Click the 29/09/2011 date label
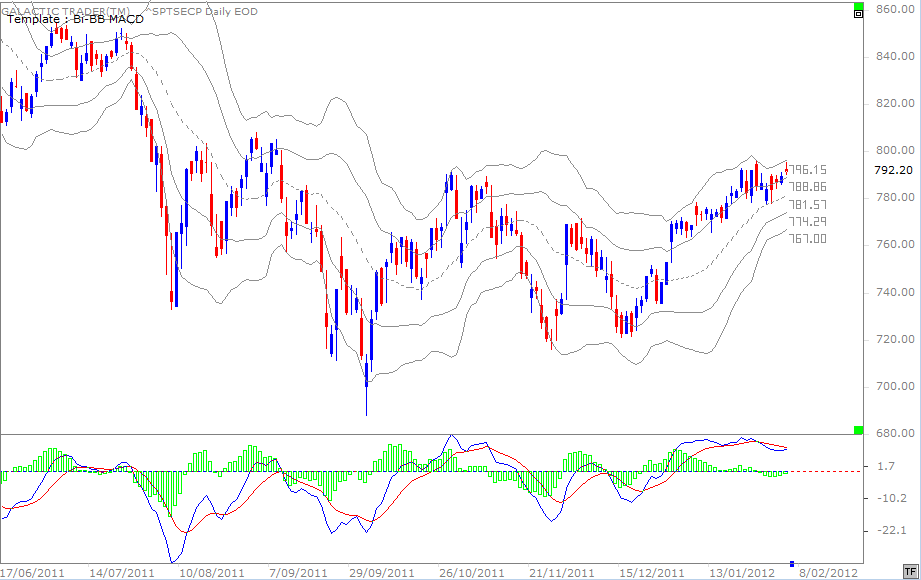The image size is (921, 580). pyautogui.click(x=382, y=572)
